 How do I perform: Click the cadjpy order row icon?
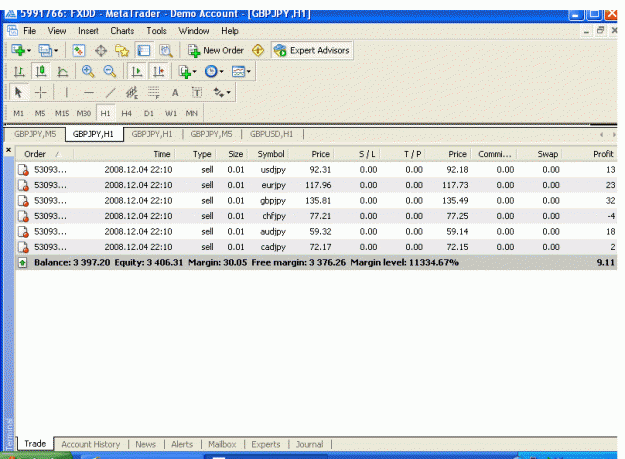click(24, 247)
